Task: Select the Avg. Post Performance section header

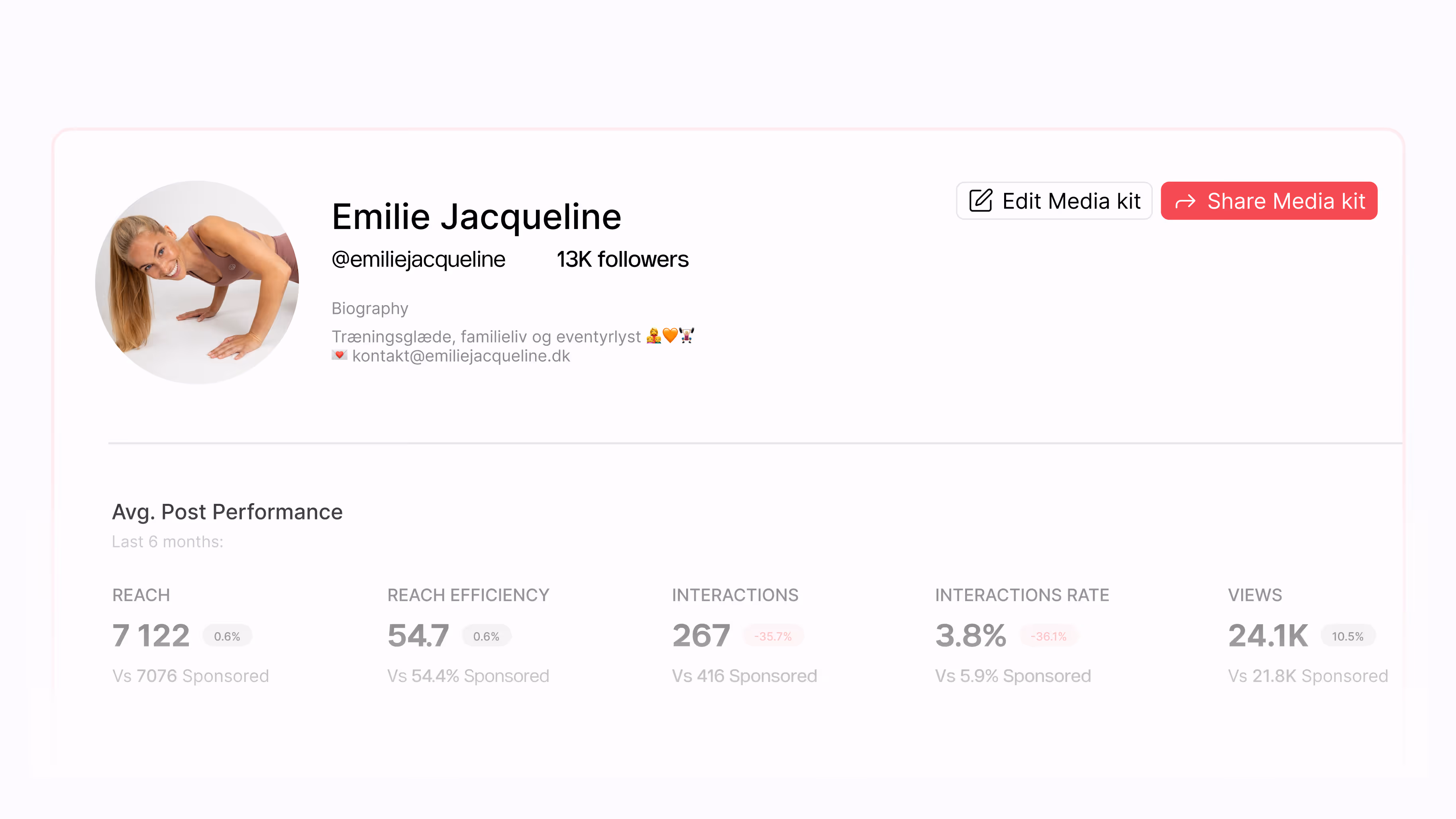Action: click(x=228, y=512)
